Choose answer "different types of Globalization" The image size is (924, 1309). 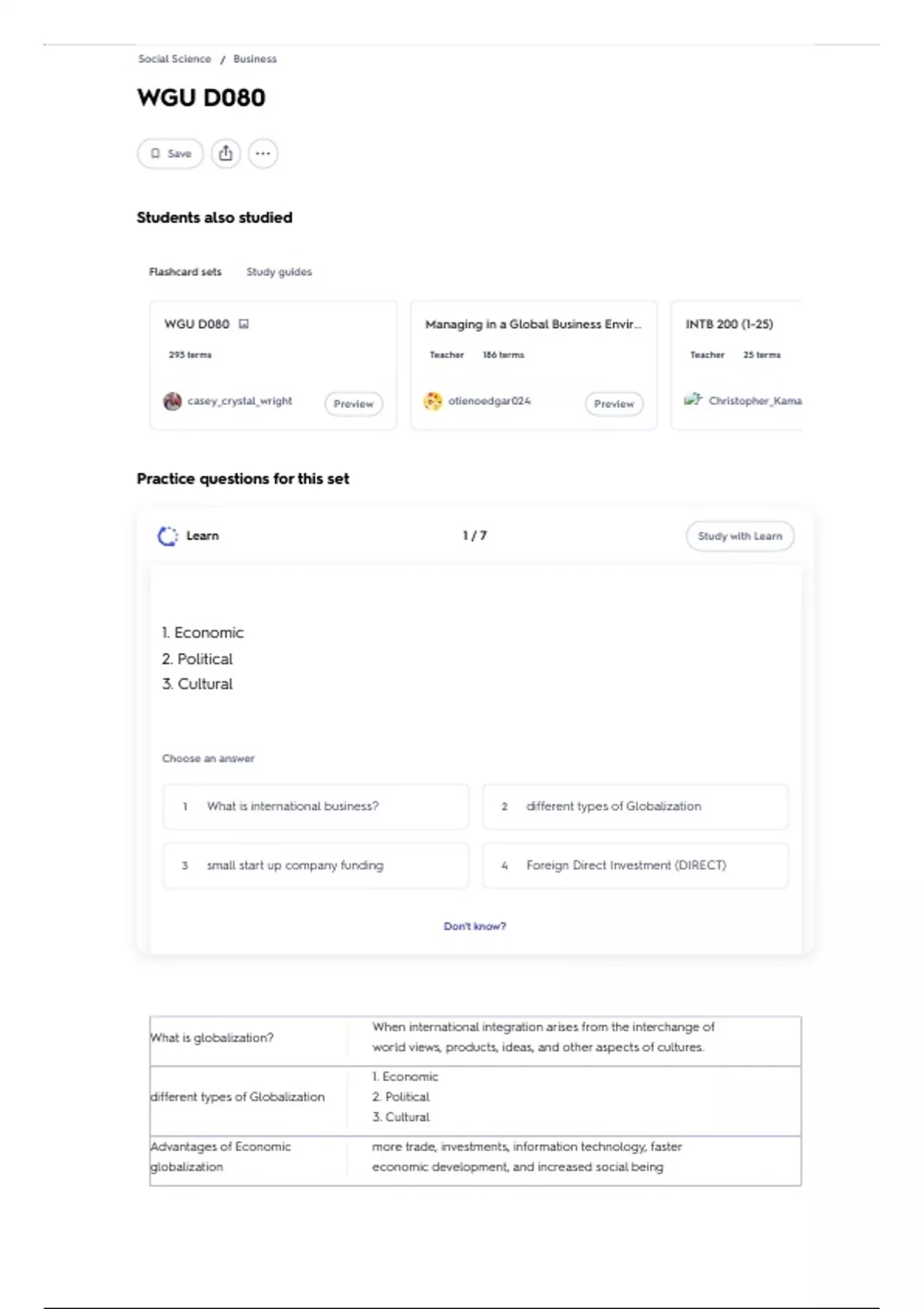(x=635, y=806)
